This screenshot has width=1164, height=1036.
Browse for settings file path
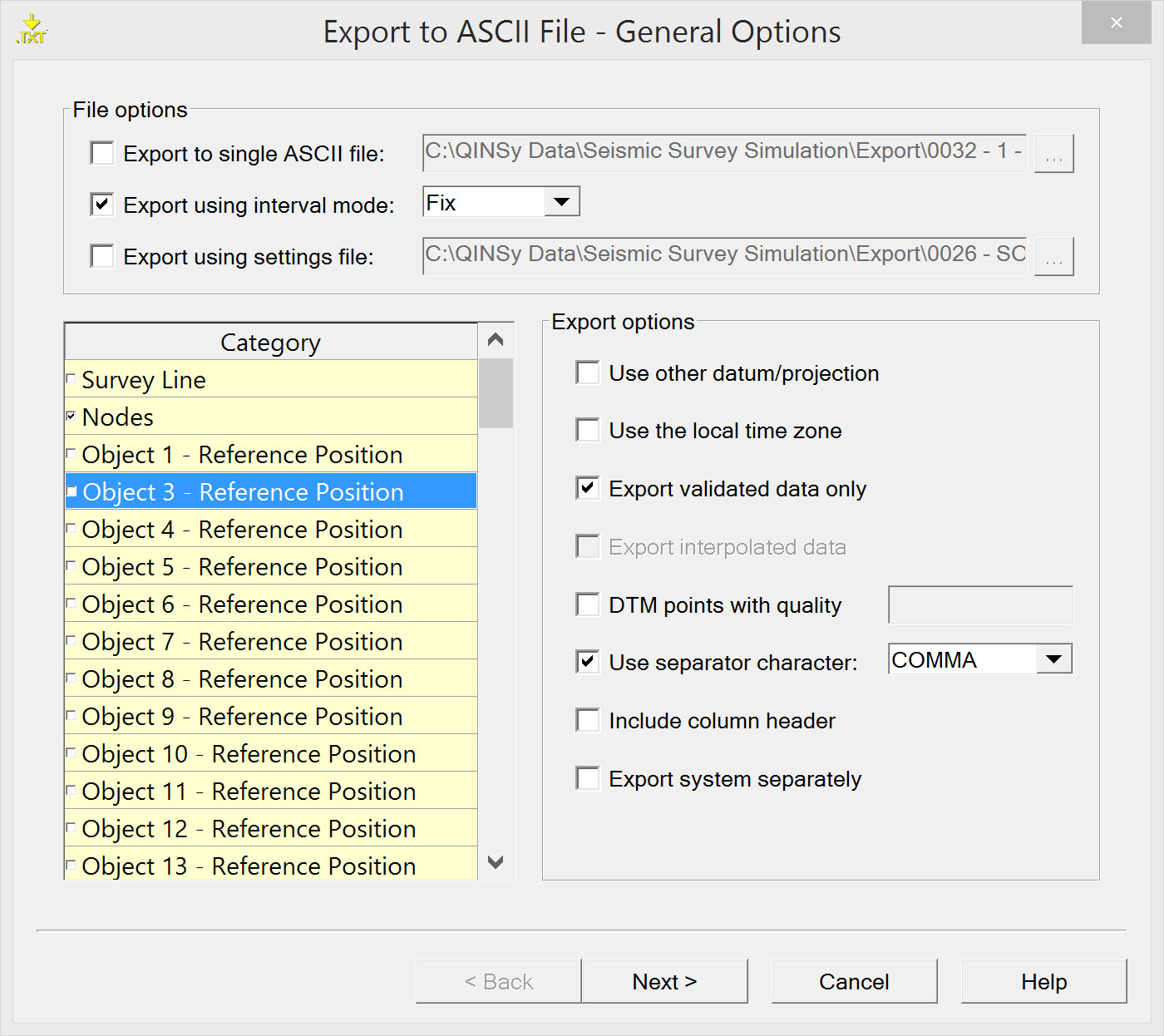pyautogui.click(x=1053, y=257)
